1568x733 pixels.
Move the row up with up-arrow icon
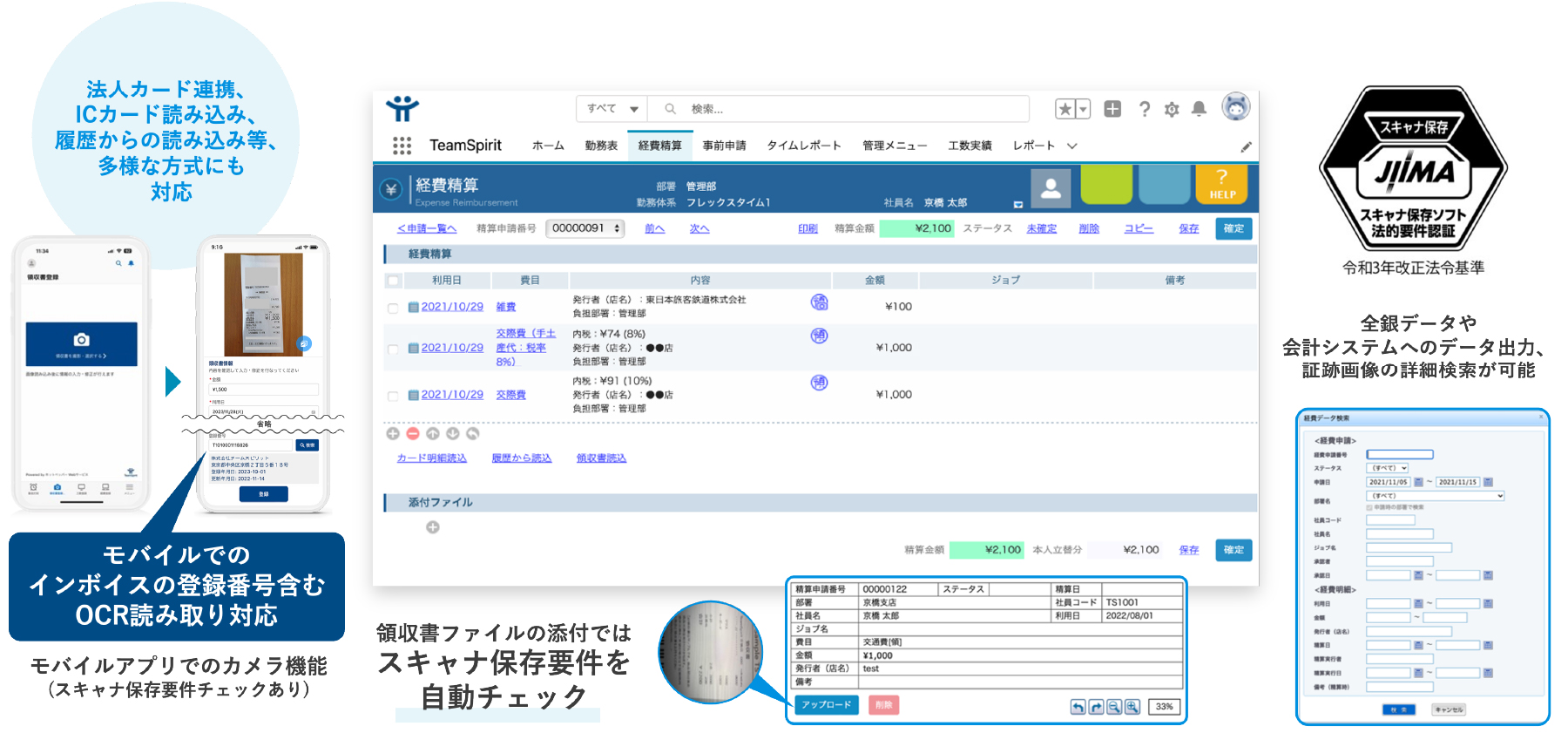coord(433,433)
